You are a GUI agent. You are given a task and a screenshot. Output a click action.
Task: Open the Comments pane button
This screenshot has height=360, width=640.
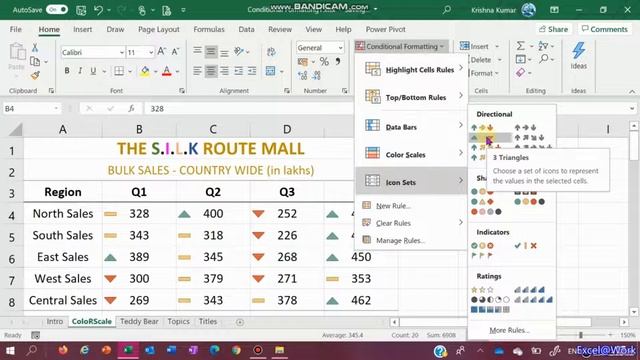pos(604,29)
